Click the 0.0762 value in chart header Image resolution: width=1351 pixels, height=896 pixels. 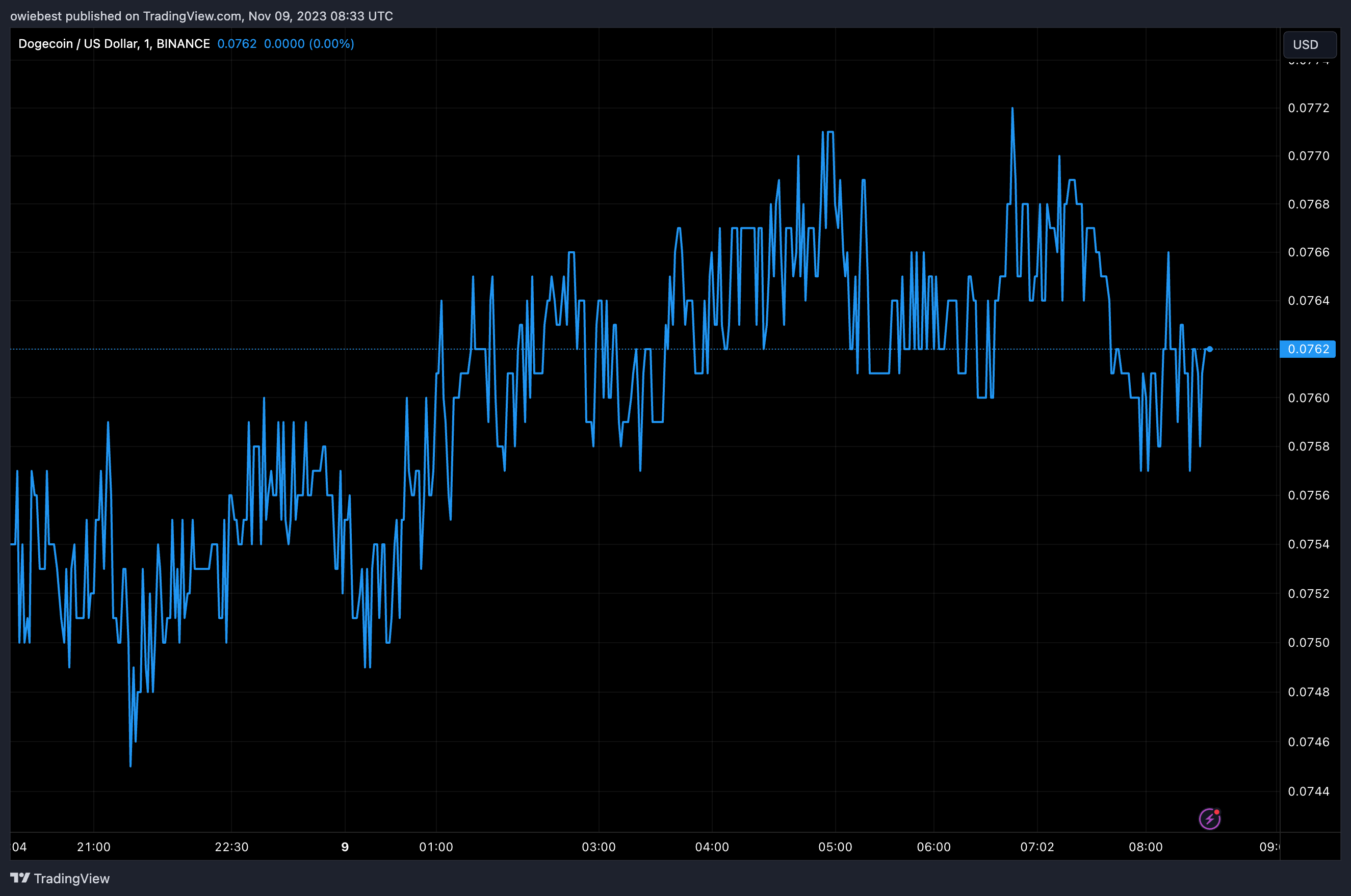[237, 44]
